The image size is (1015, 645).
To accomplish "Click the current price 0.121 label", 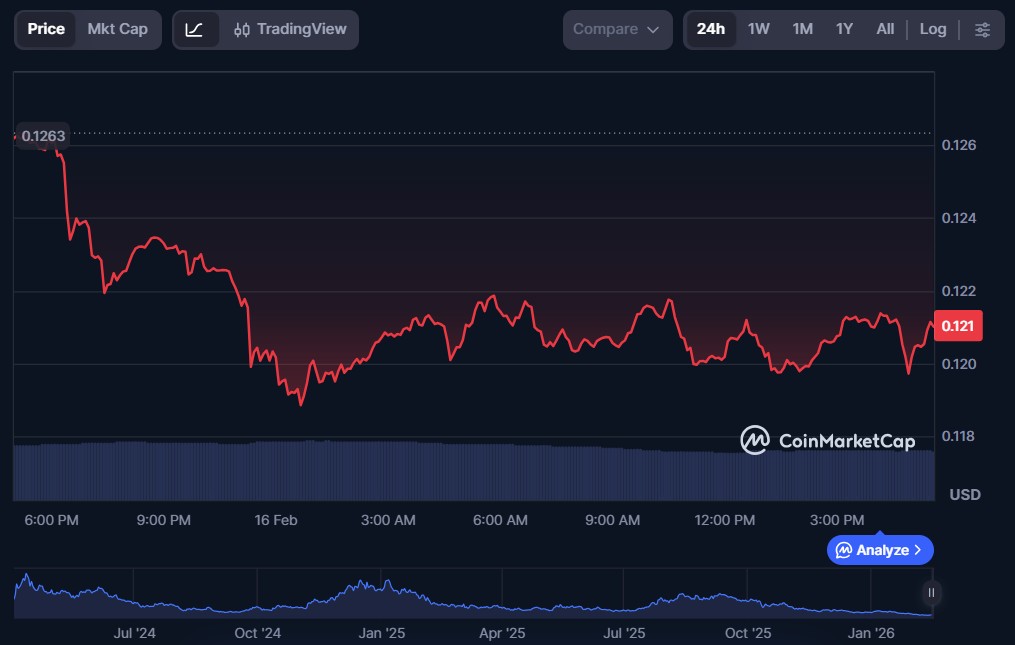I will coord(958,326).
